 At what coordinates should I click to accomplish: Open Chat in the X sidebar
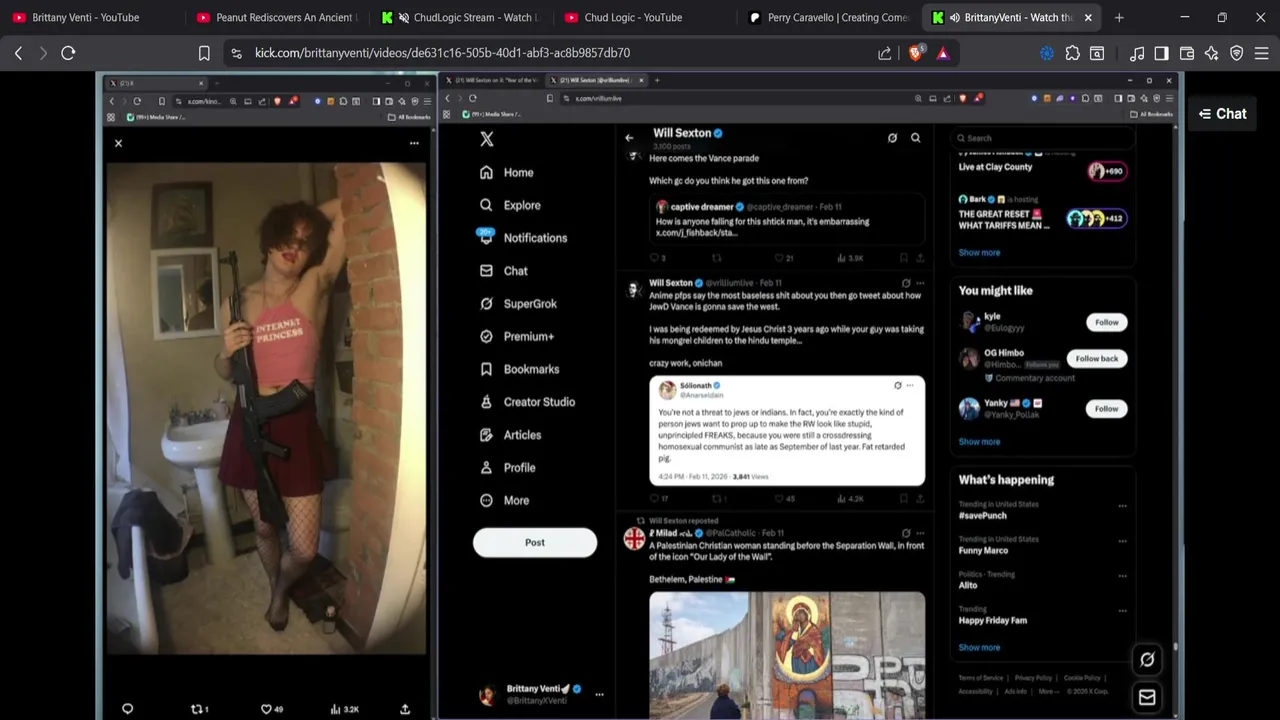(x=503, y=271)
